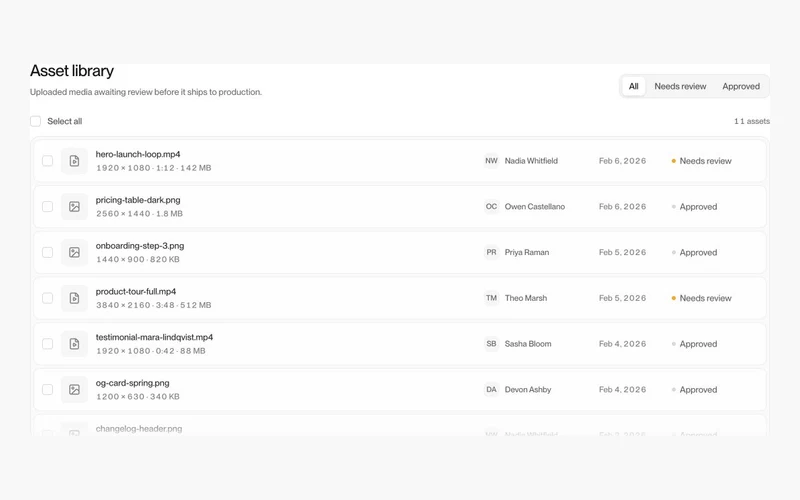This screenshot has width=800, height=500.
Task: Click uploader name Sasha Bloom
Action: [528, 344]
